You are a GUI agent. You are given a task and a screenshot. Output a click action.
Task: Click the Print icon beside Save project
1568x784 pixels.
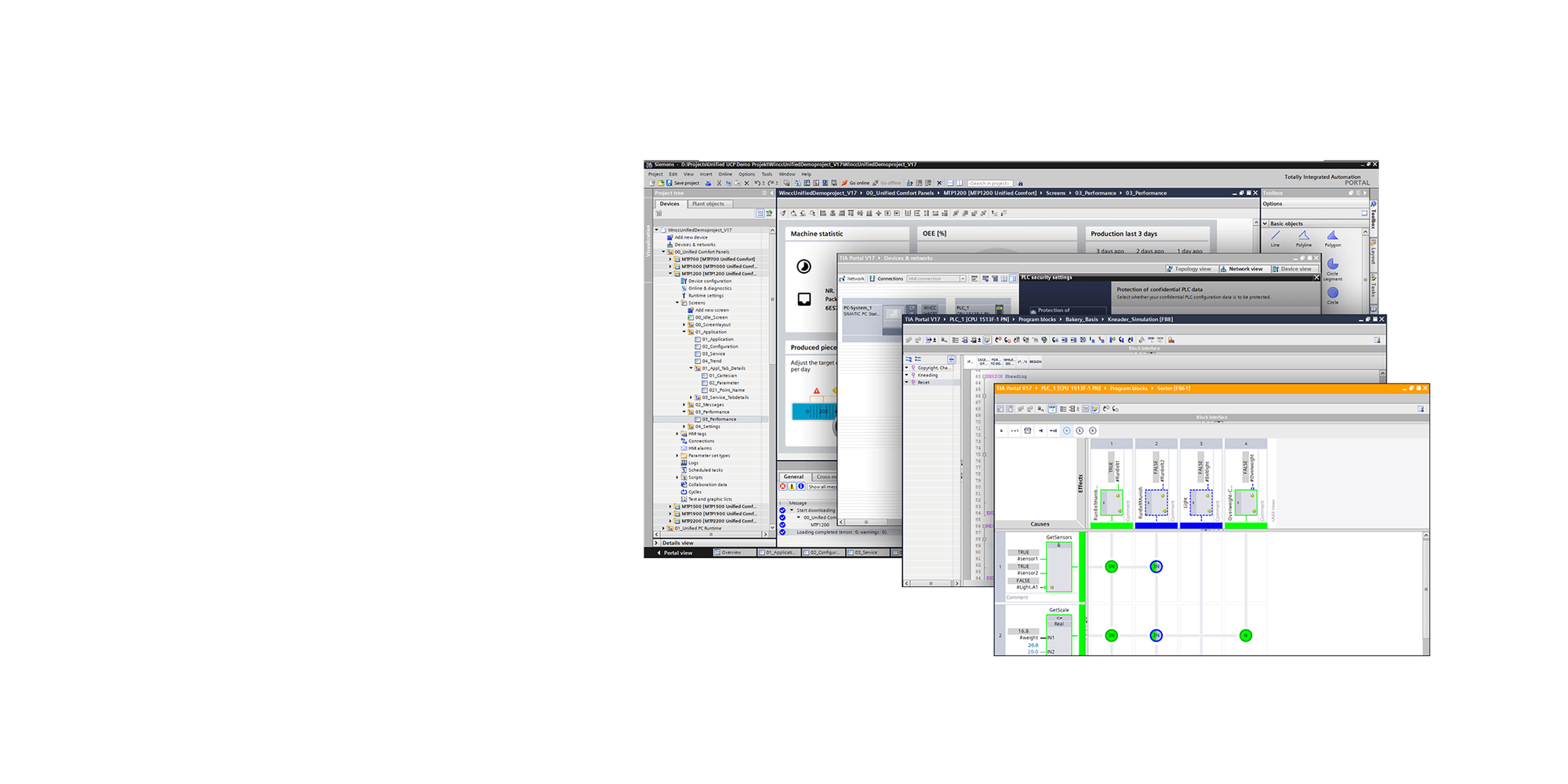click(708, 183)
